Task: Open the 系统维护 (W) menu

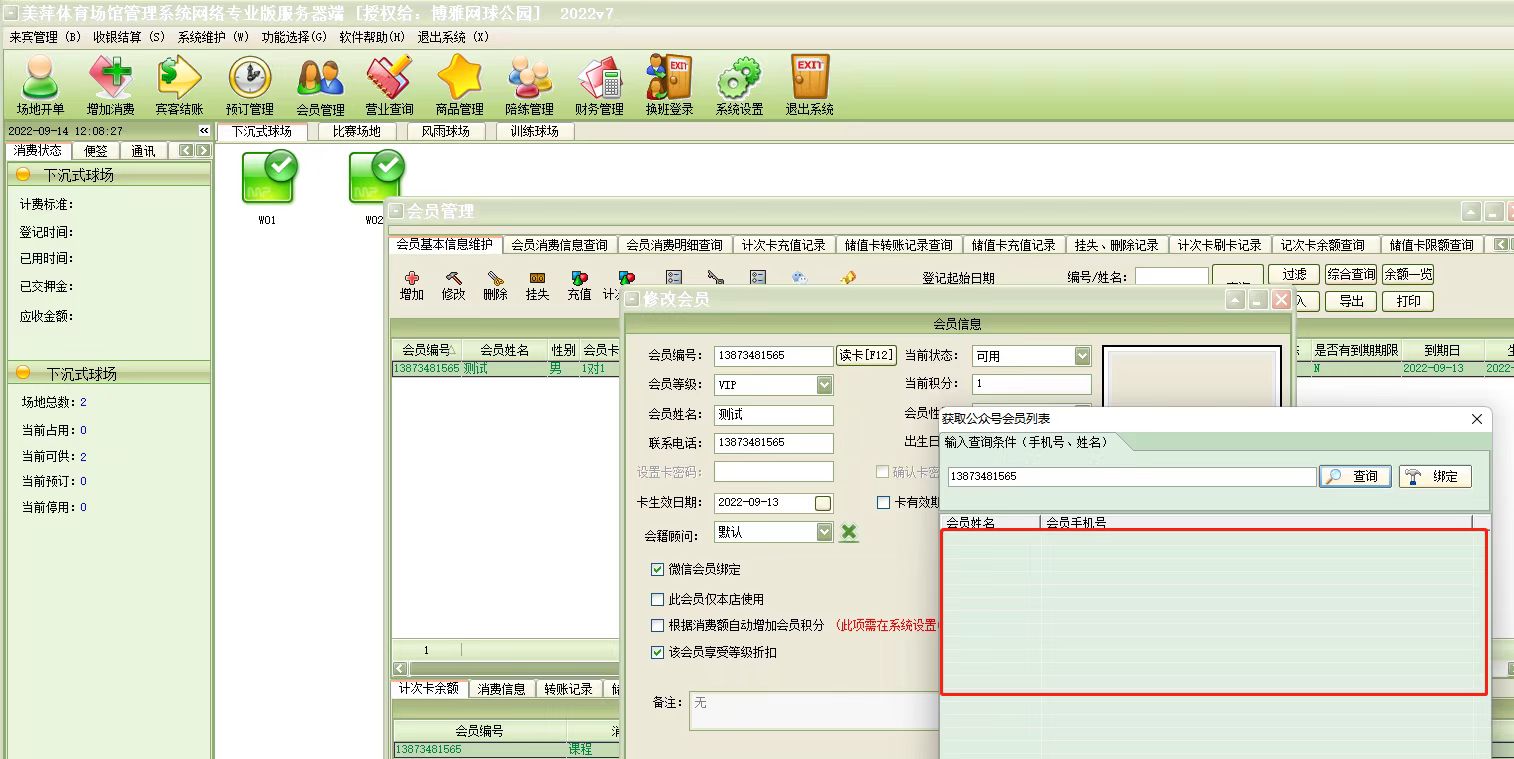Action: (212, 37)
